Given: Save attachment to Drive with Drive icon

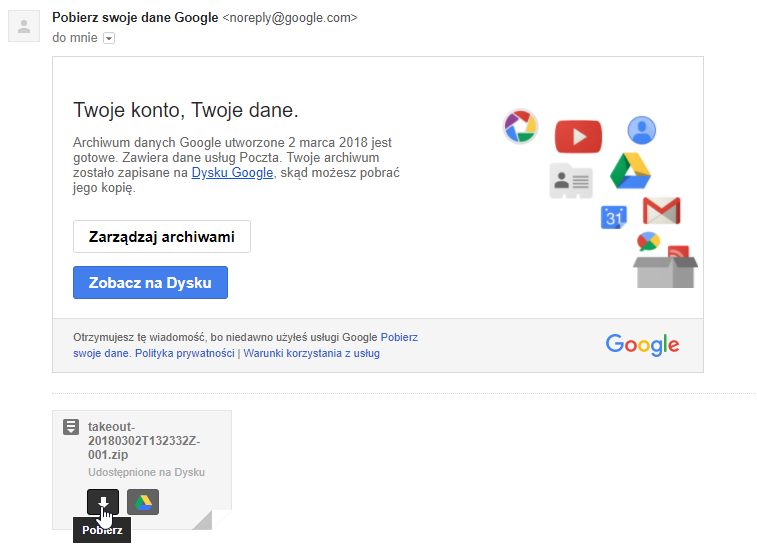Looking at the screenshot, I should click(x=143, y=502).
